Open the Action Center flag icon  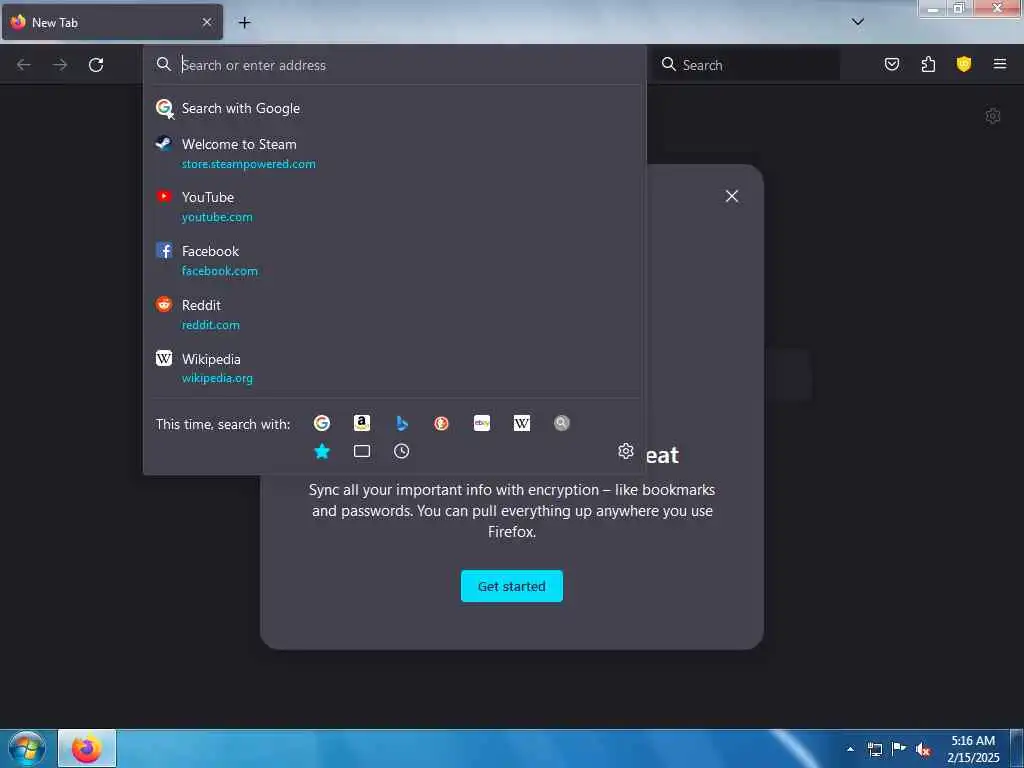[x=899, y=749]
